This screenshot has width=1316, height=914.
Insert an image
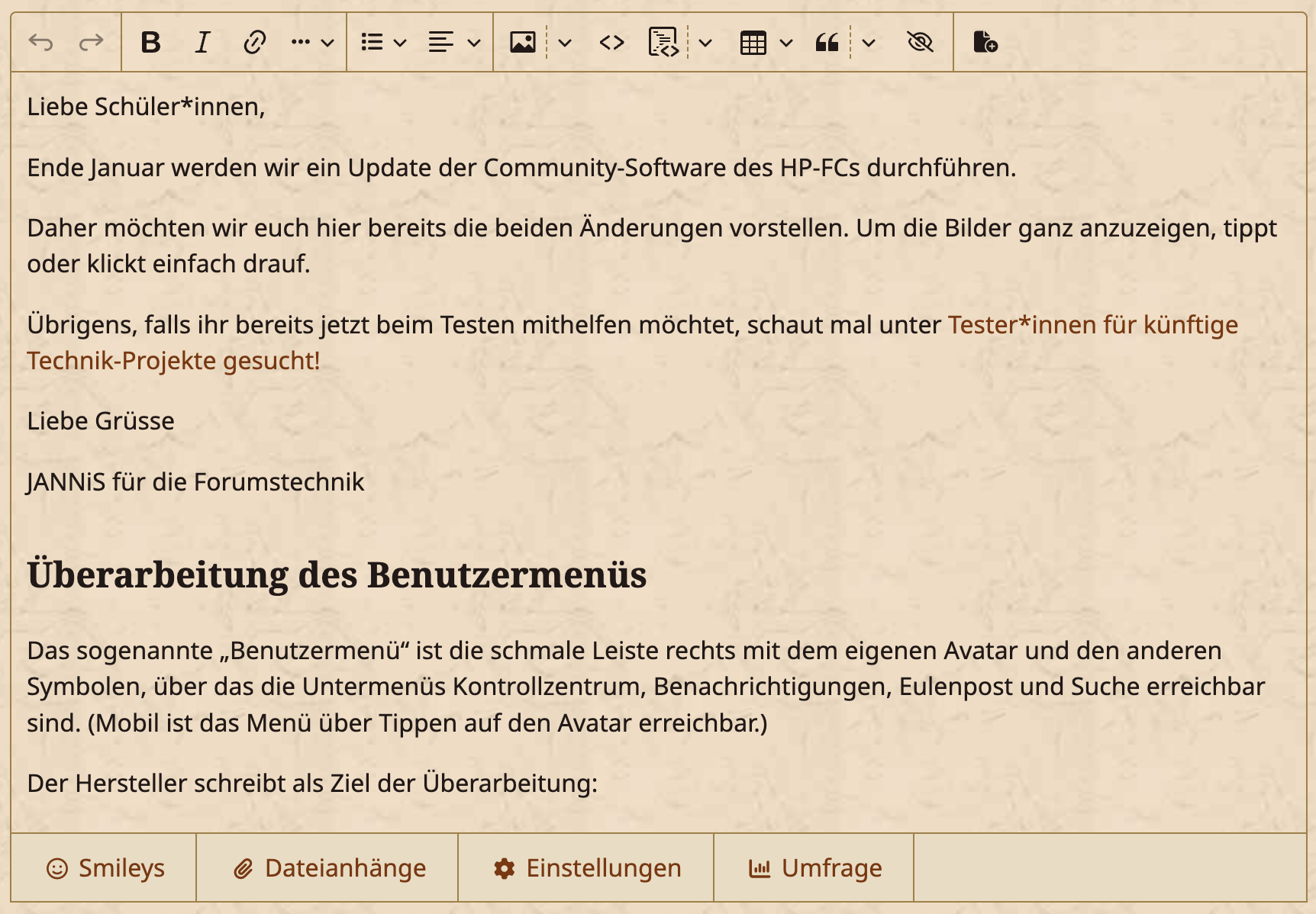523,43
